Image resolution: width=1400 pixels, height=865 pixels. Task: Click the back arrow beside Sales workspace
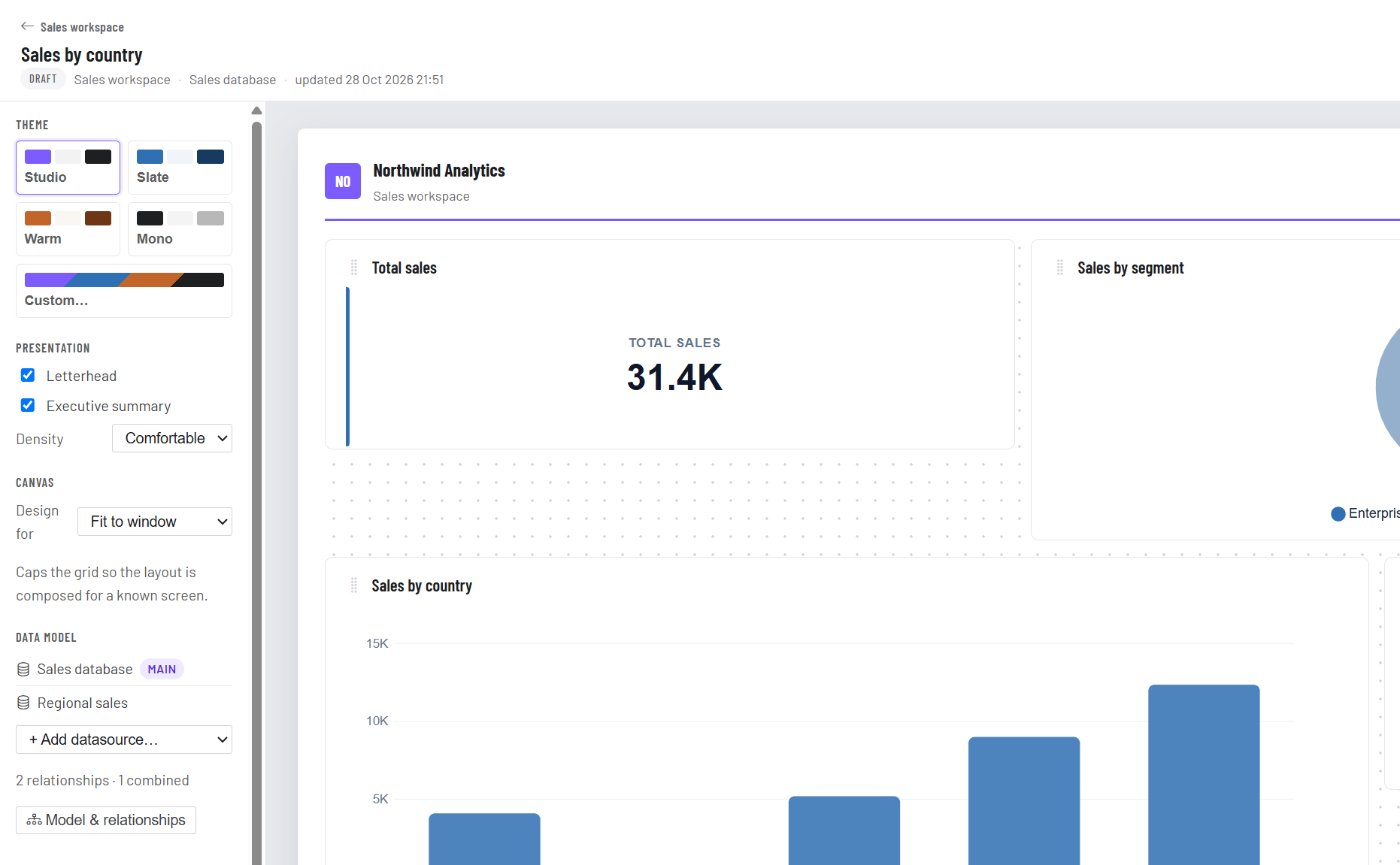27,27
